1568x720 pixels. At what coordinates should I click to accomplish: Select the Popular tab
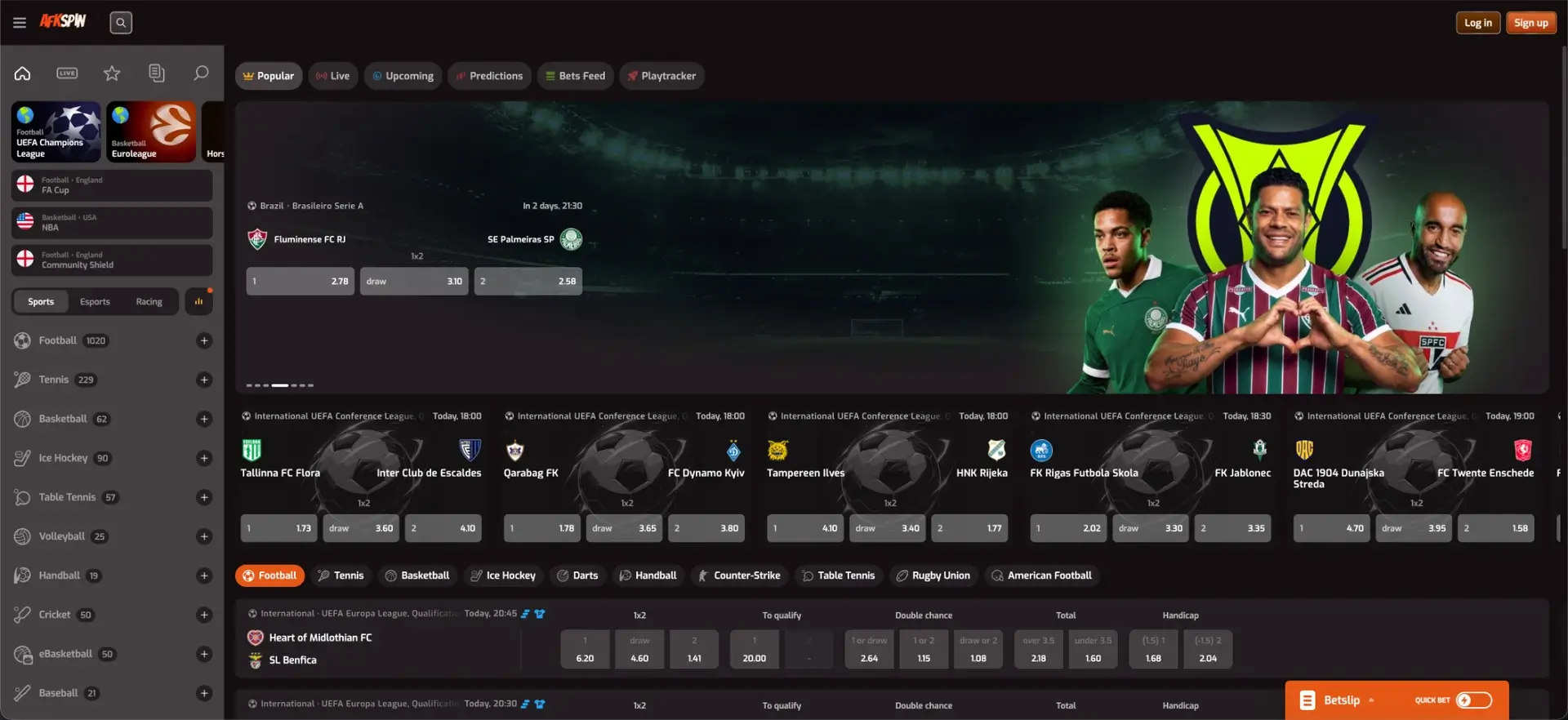click(x=269, y=76)
